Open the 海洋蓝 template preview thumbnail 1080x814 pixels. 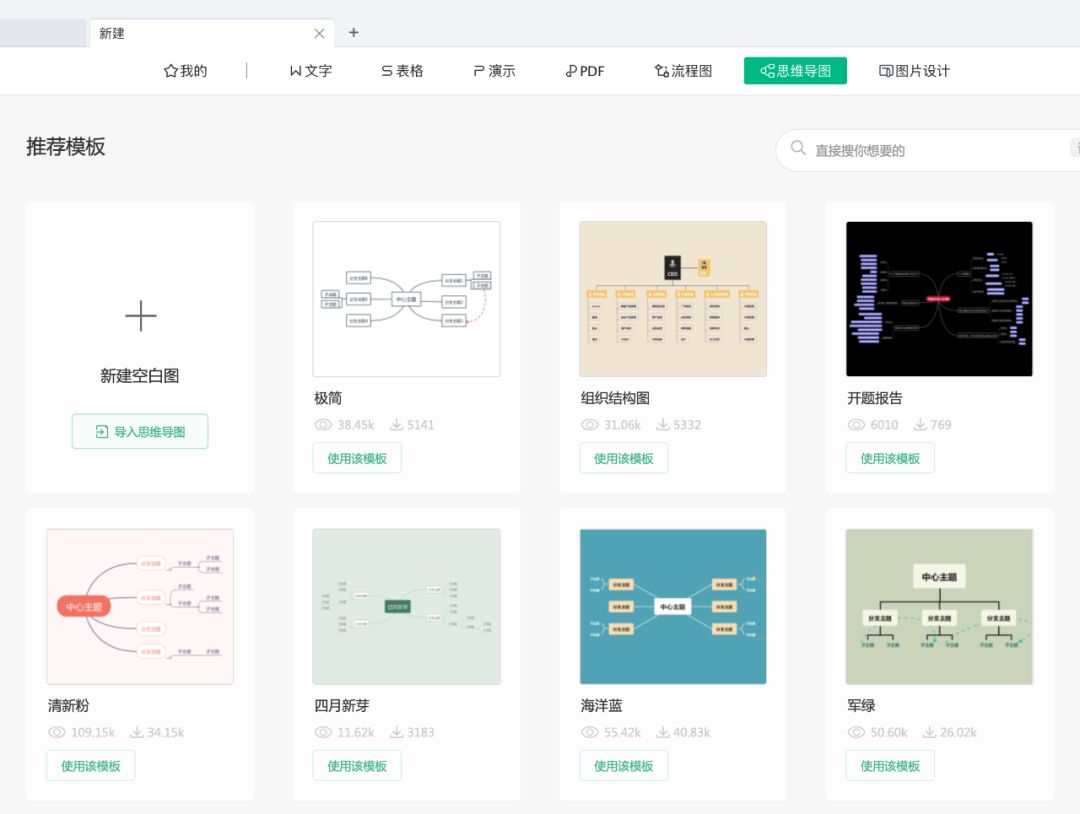(x=672, y=606)
